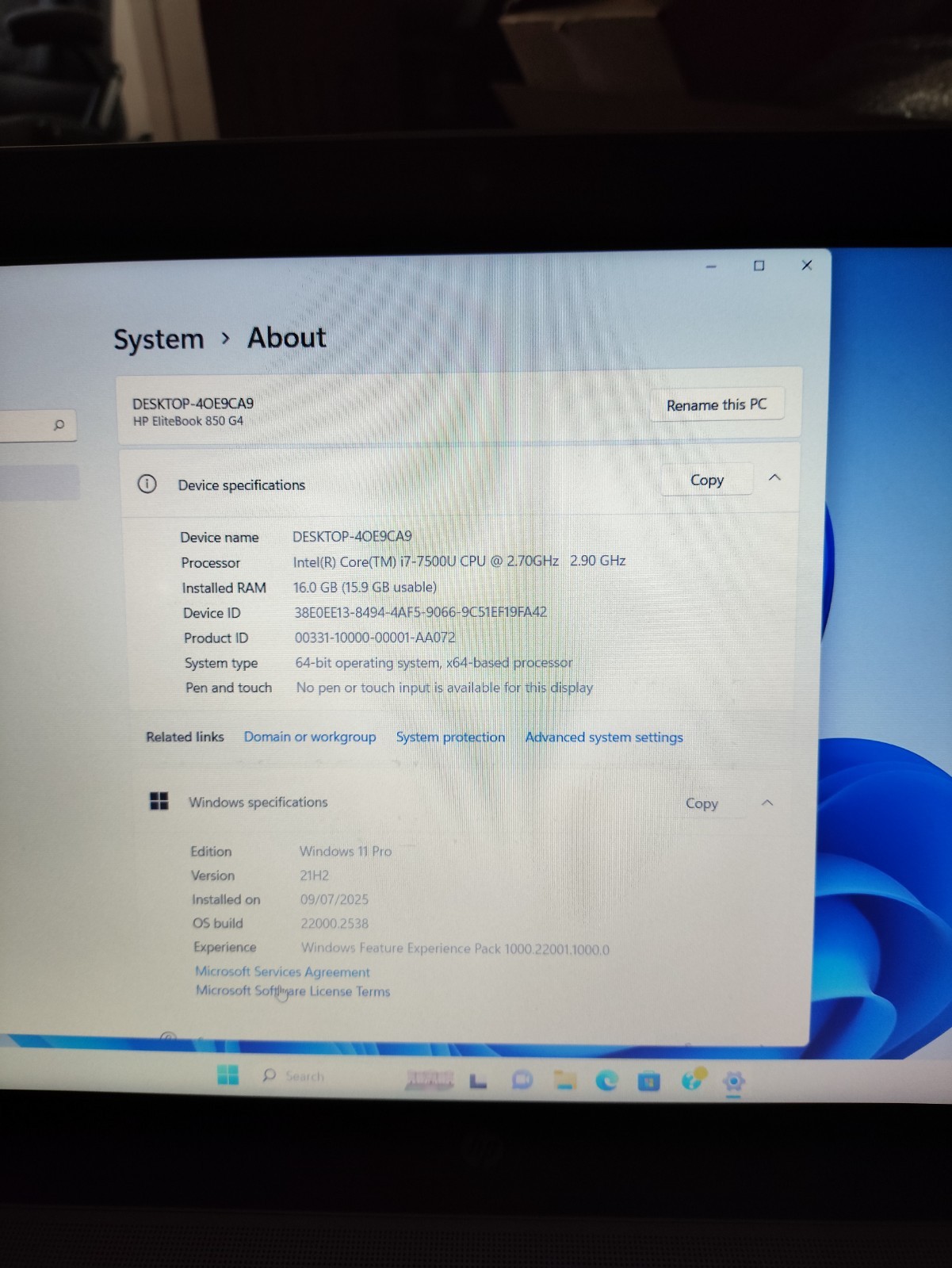Copy the Device specifications
Image resolution: width=952 pixels, height=1268 pixels.
pyautogui.click(x=706, y=480)
